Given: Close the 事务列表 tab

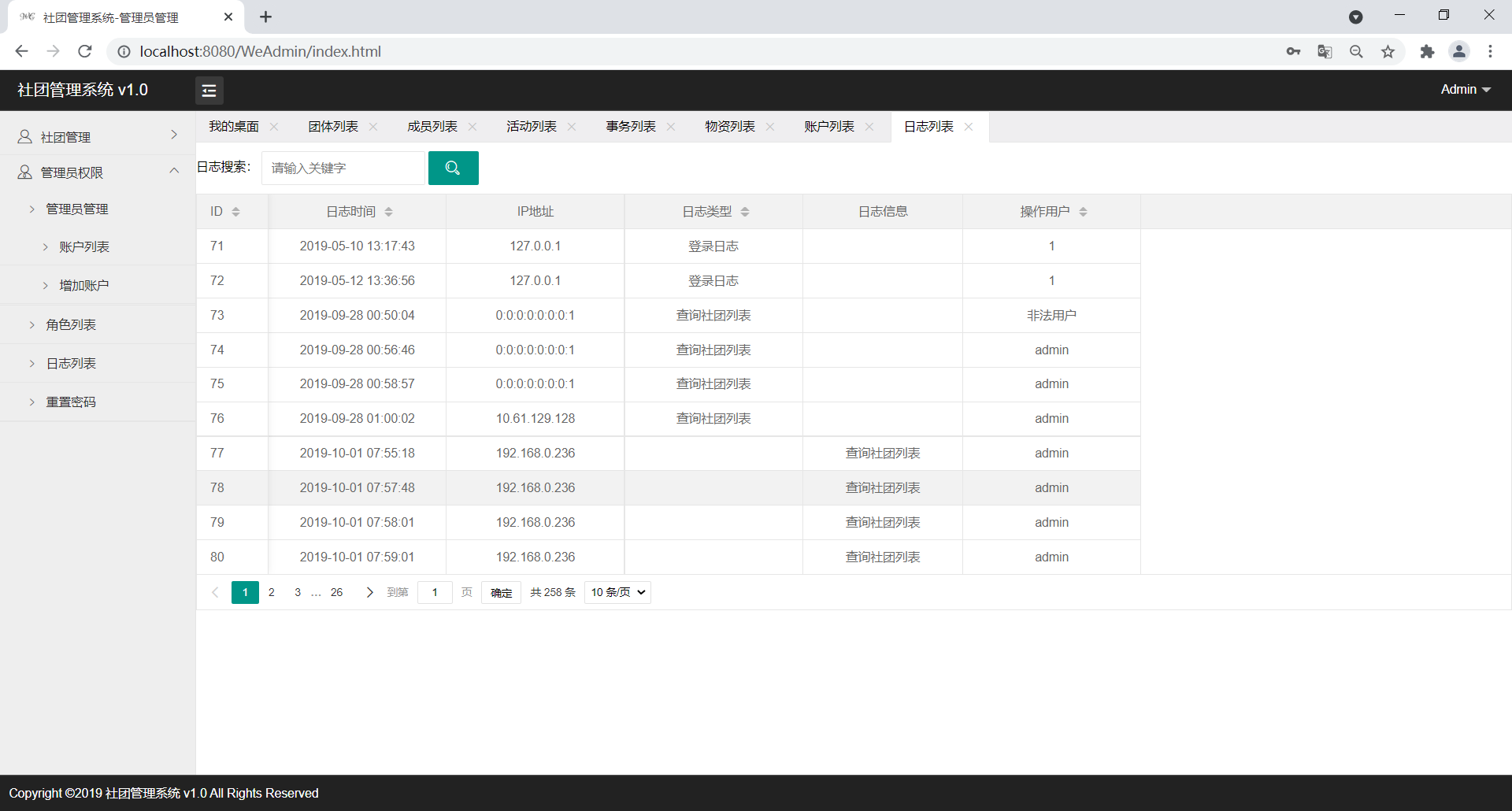Looking at the screenshot, I should point(671,127).
